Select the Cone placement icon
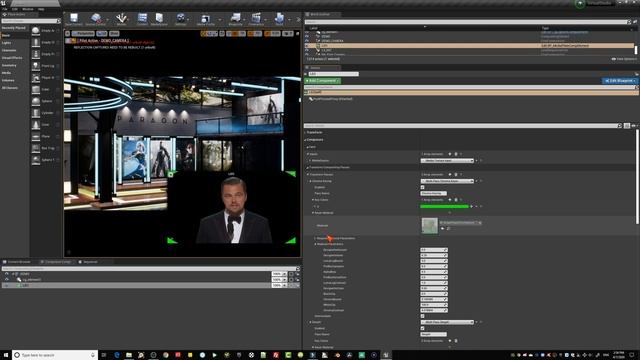This screenshot has width=640, height=360. (36, 125)
